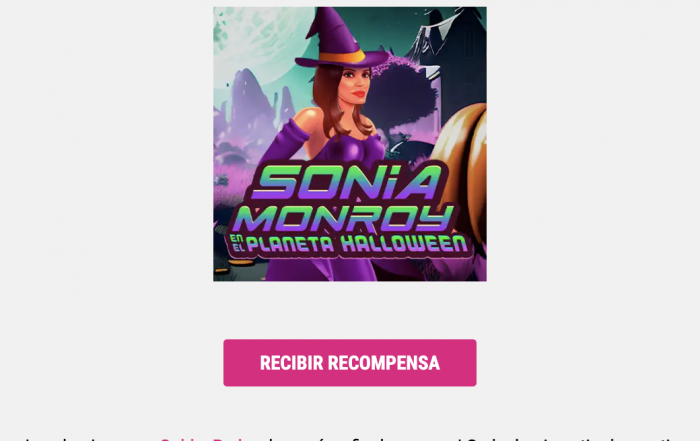Click the Sonia Monroy Halloween game thumbnail
This screenshot has width=700, height=441.
[350, 144]
